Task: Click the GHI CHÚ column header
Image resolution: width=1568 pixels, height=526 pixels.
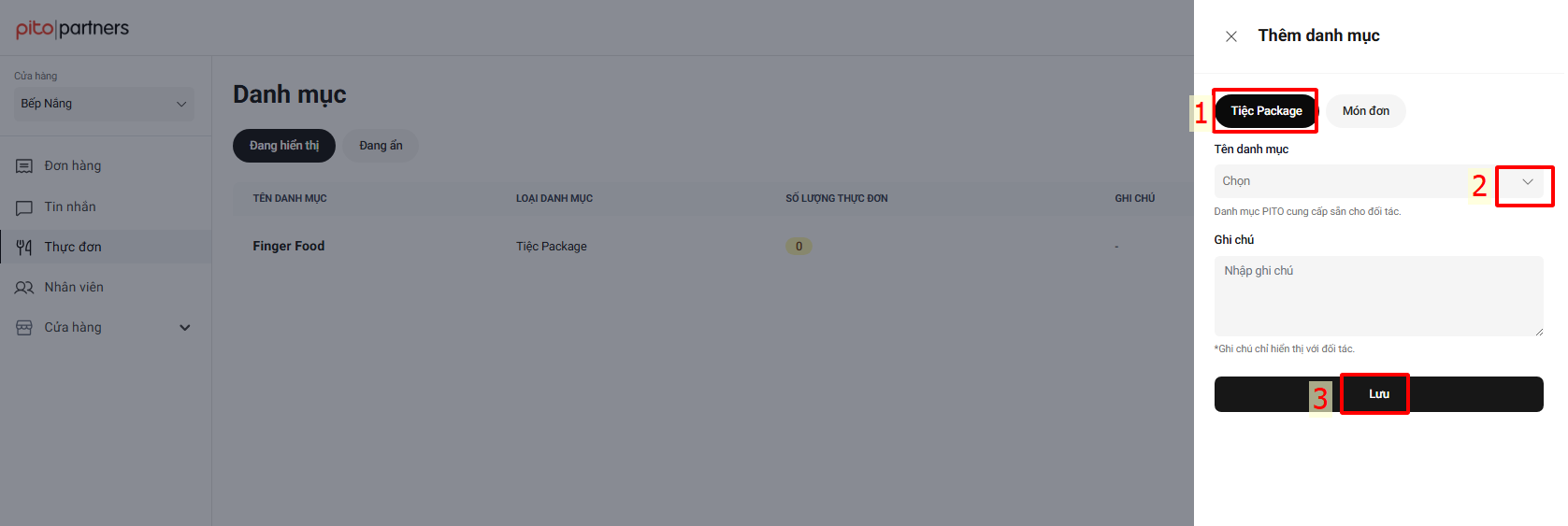Action: tap(1135, 198)
